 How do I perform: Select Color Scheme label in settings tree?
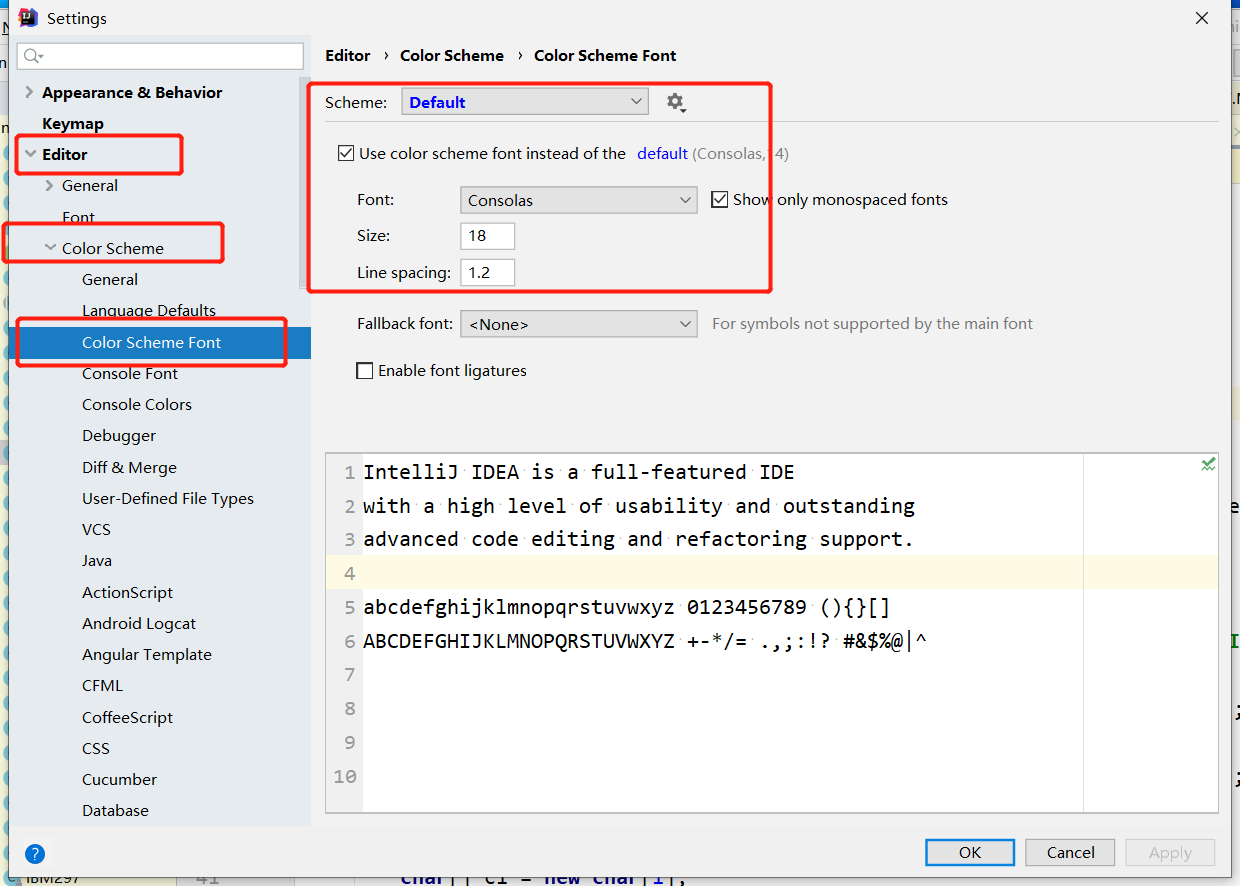113,248
